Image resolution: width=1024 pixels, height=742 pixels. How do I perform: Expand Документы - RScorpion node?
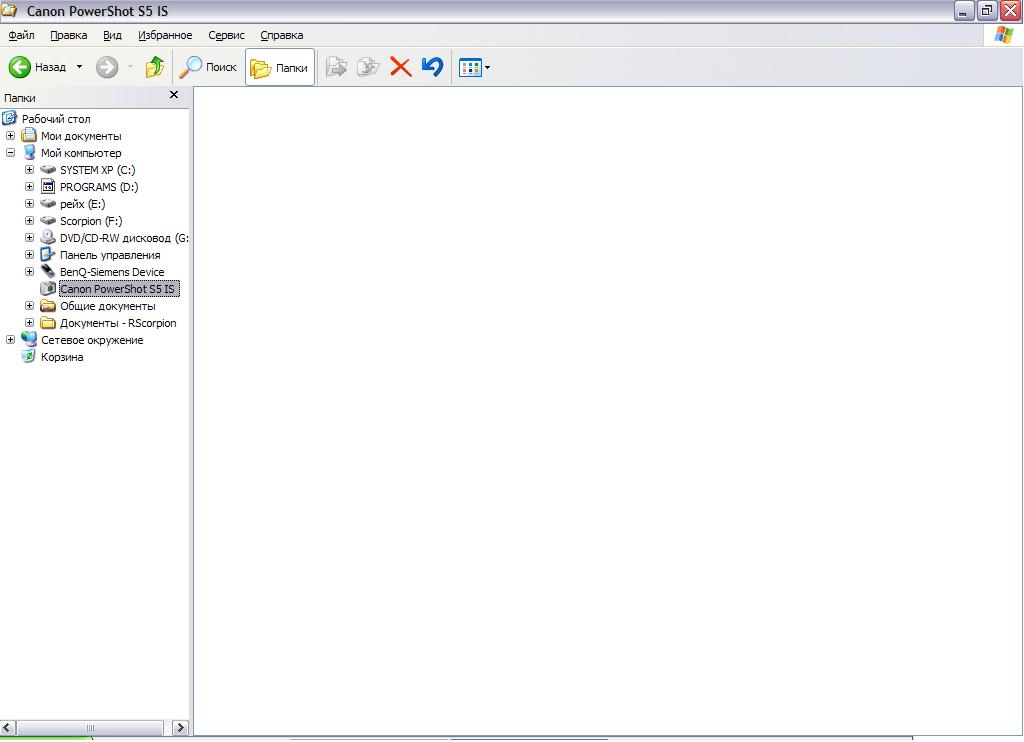[x=29, y=323]
